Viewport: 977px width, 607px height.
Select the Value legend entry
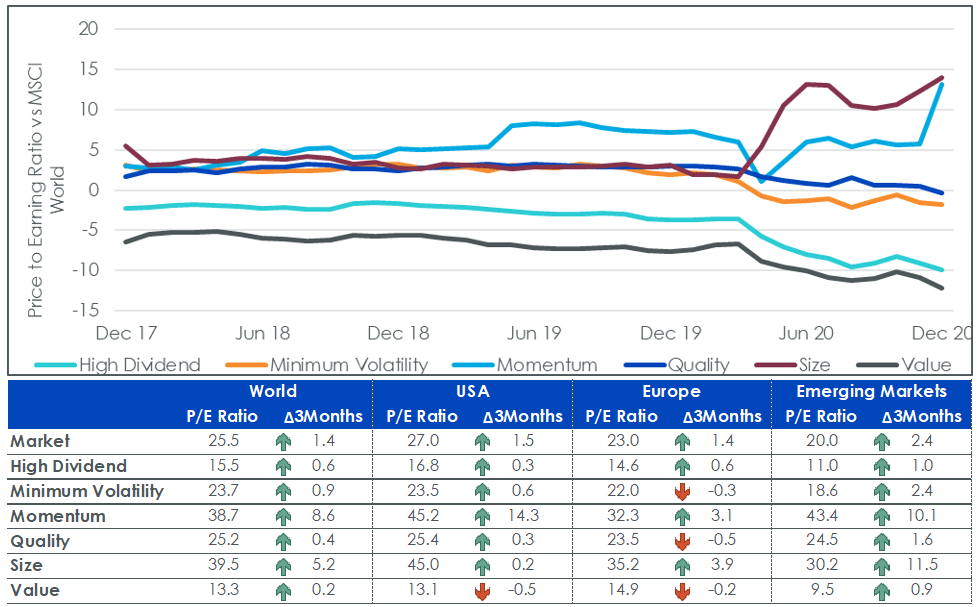point(904,365)
